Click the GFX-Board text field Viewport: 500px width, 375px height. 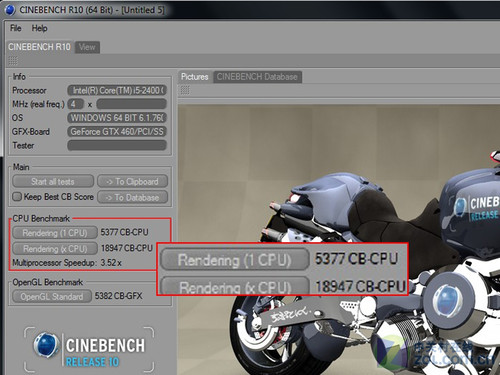117,132
